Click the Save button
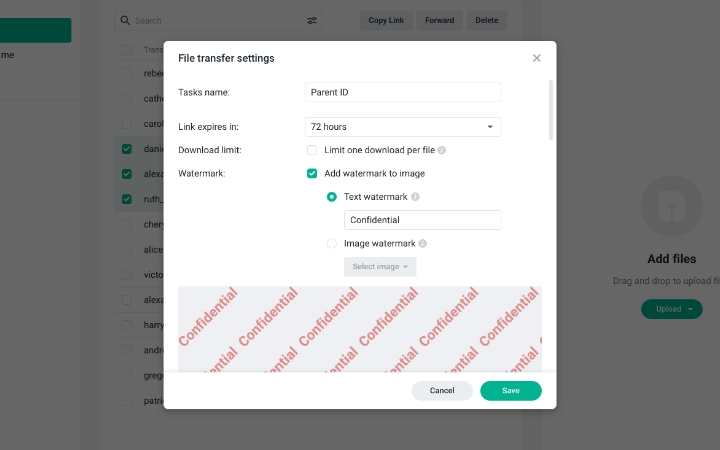720x450 pixels. pyautogui.click(x=511, y=390)
